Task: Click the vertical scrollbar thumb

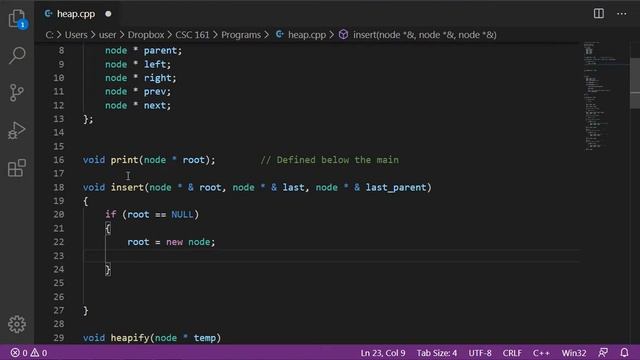Action: pos(635,84)
